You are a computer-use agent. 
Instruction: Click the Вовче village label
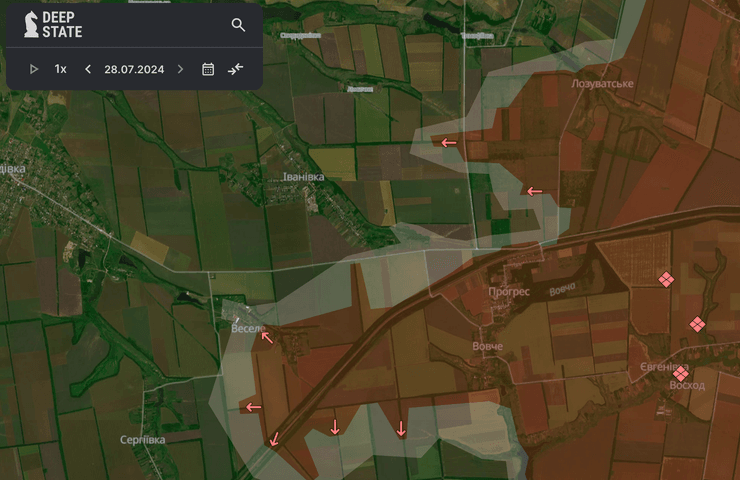point(488,346)
